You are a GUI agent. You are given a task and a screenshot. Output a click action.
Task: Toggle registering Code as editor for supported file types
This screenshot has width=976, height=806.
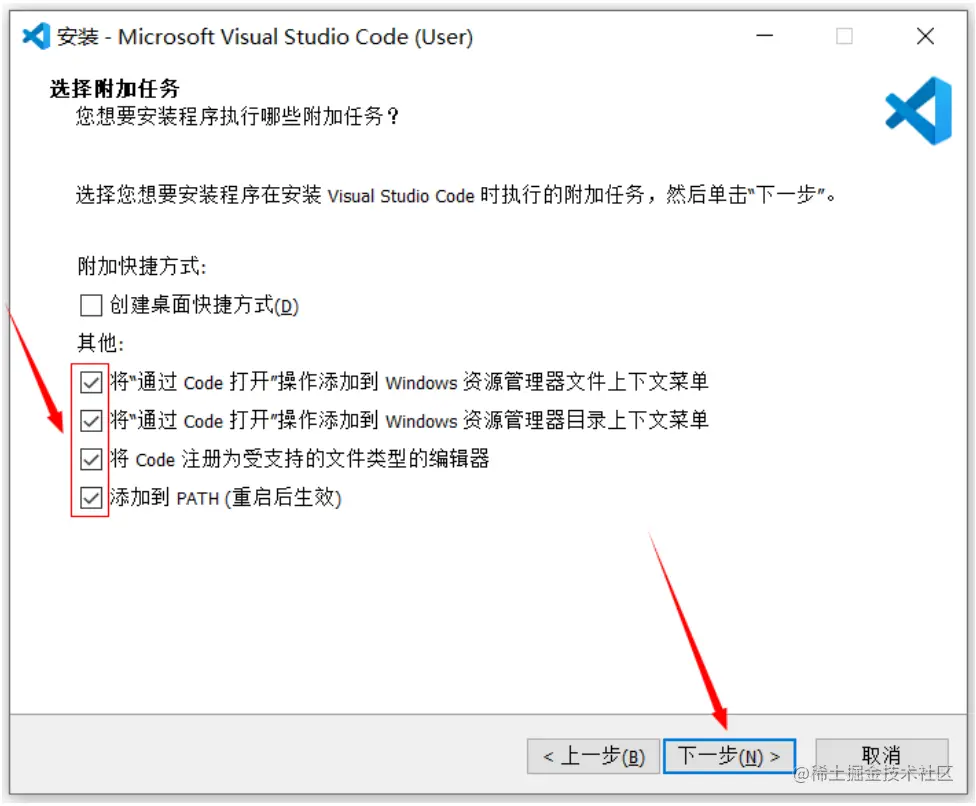pyautogui.click(x=91, y=459)
